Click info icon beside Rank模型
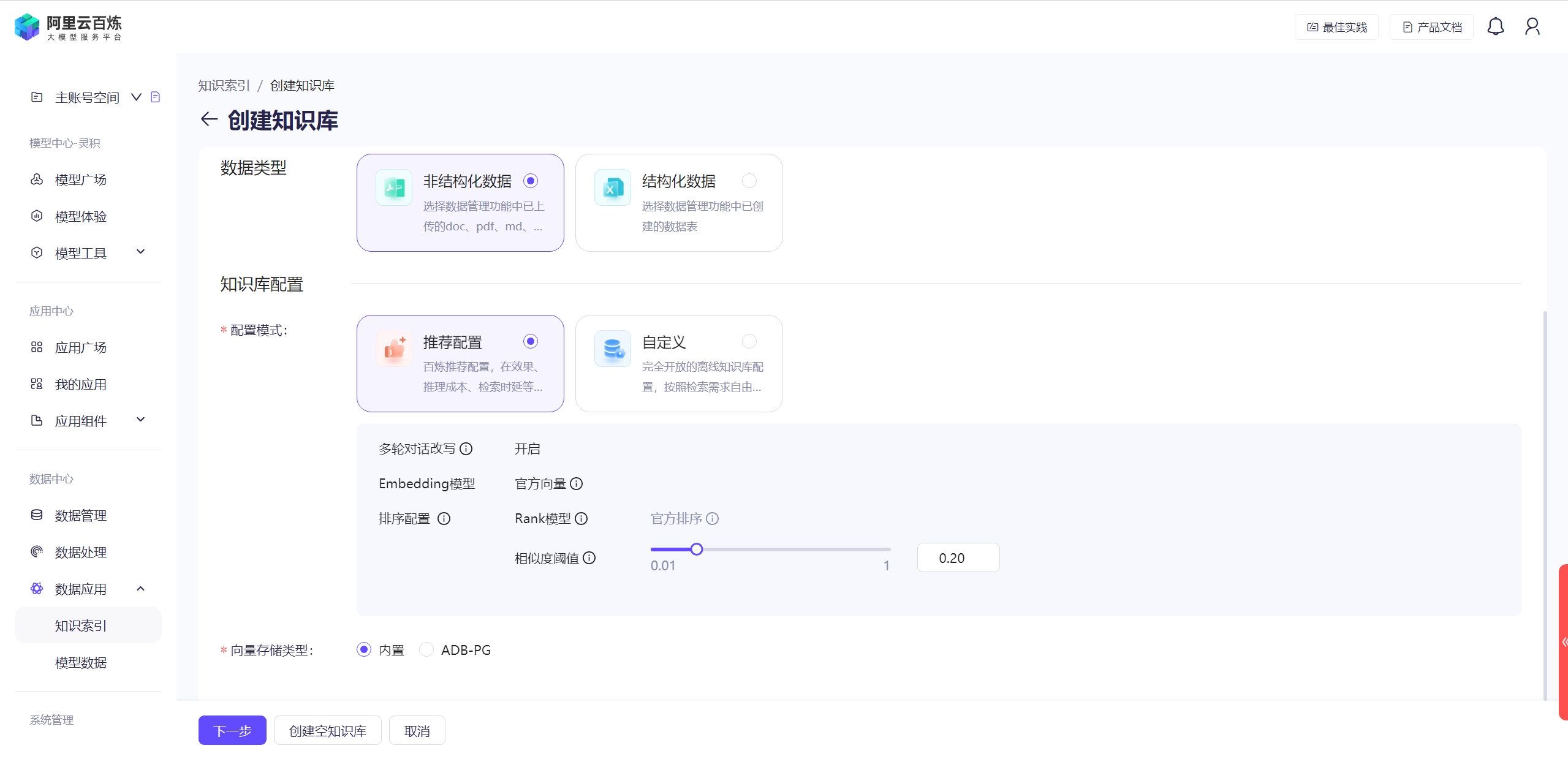The height and width of the screenshot is (759, 1568). [581, 519]
